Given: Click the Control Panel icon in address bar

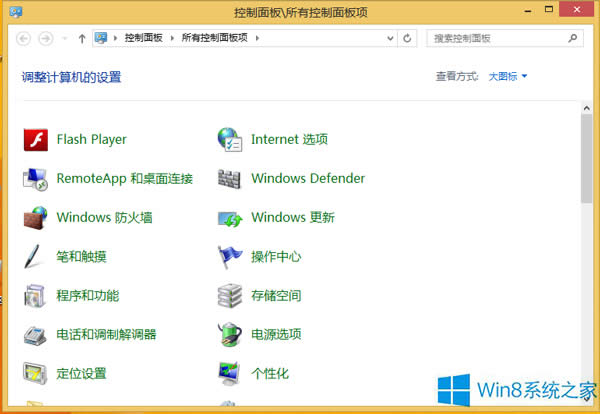Looking at the screenshot, I should click(101, 37).
